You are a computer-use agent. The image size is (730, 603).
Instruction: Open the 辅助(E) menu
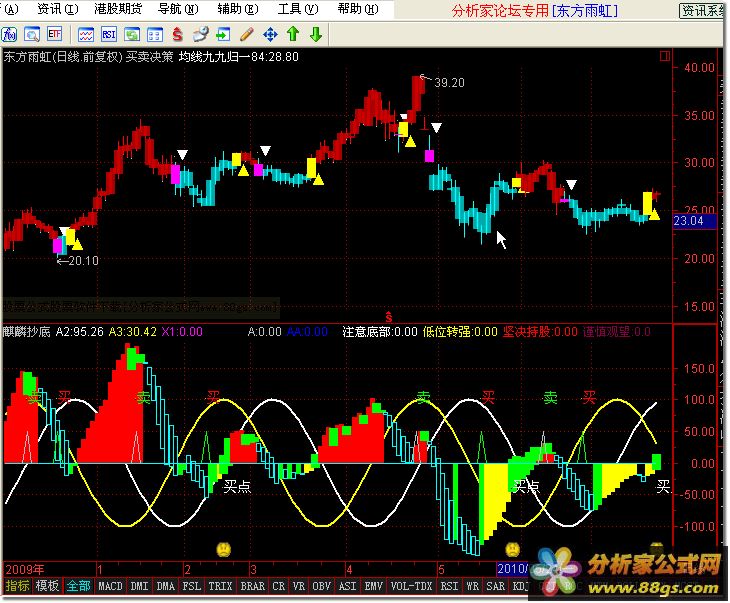tap(238, 9)
